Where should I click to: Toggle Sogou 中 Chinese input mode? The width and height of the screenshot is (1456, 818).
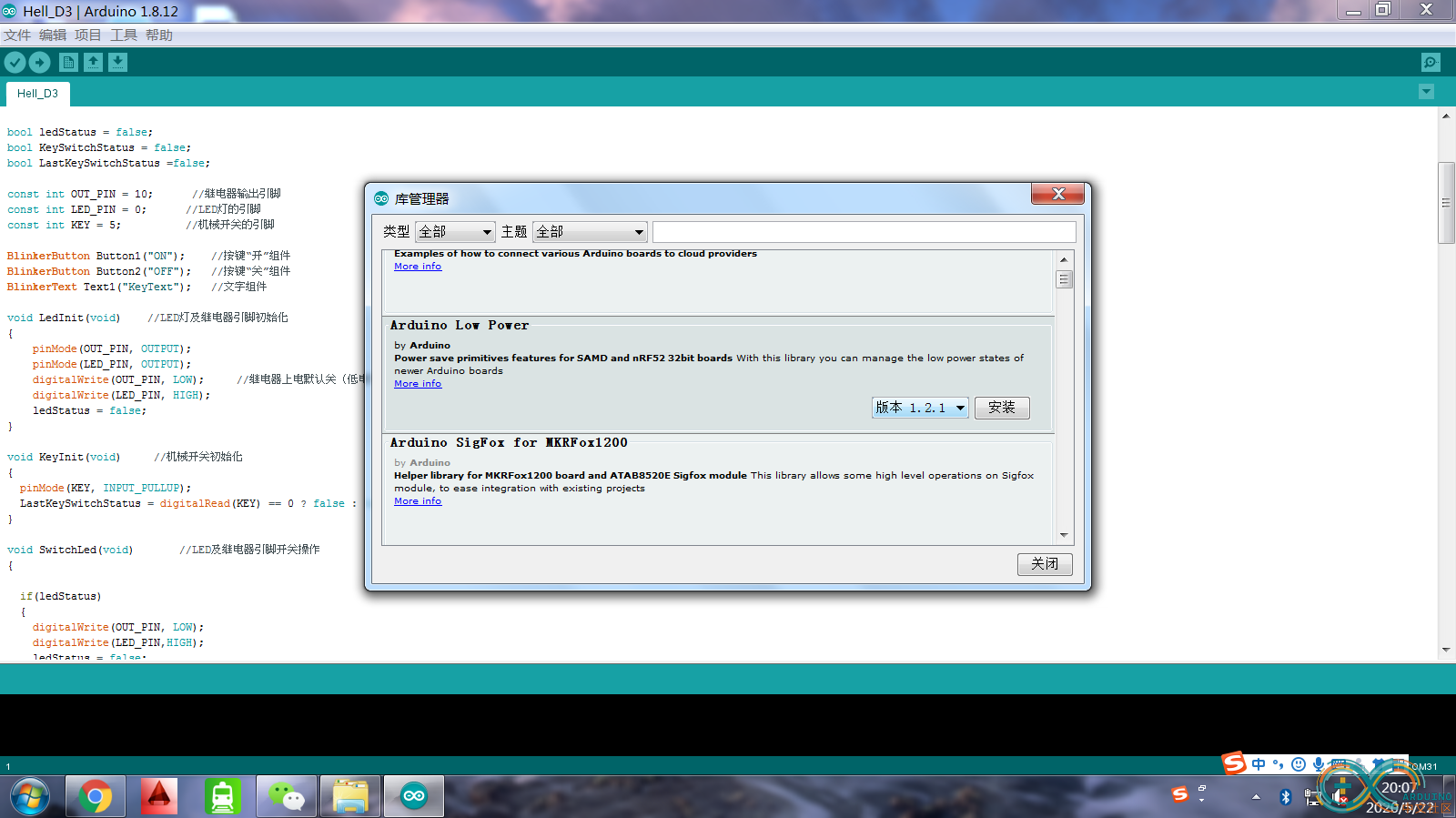[1259, 764]
